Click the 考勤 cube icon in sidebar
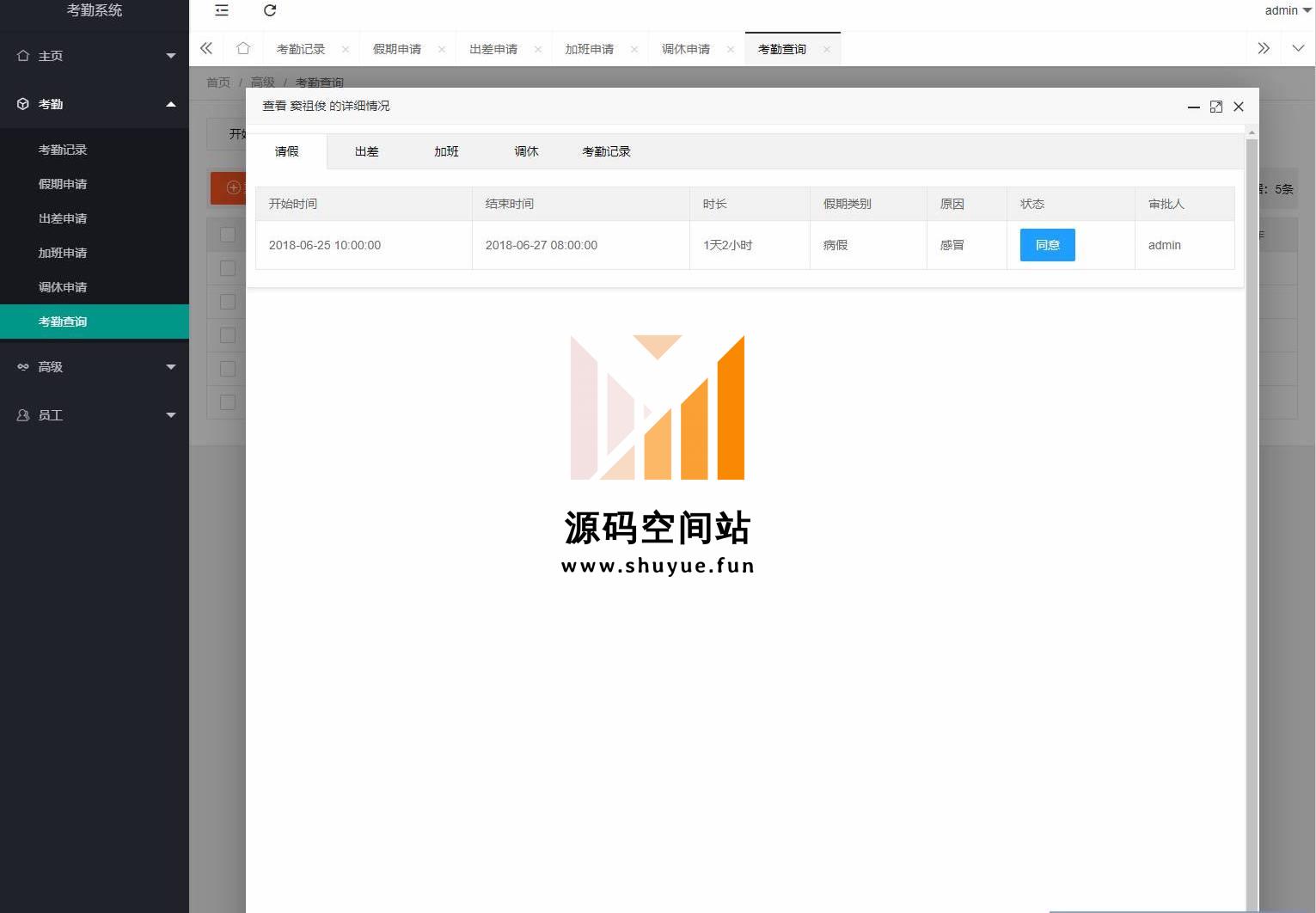This screenshot has width=1316, height=913. (x=23, y=103)
